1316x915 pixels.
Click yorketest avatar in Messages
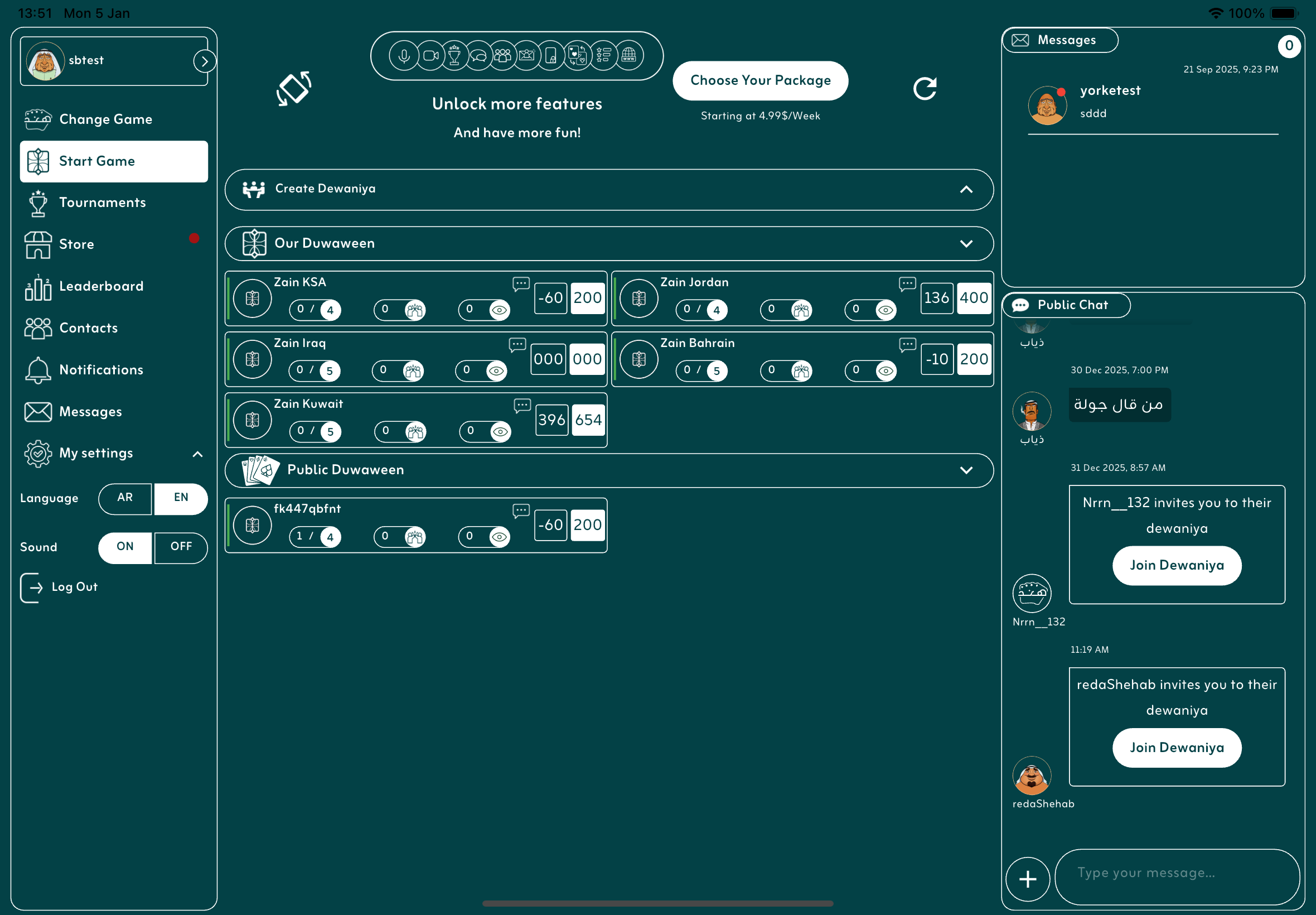pos(1047,105)
